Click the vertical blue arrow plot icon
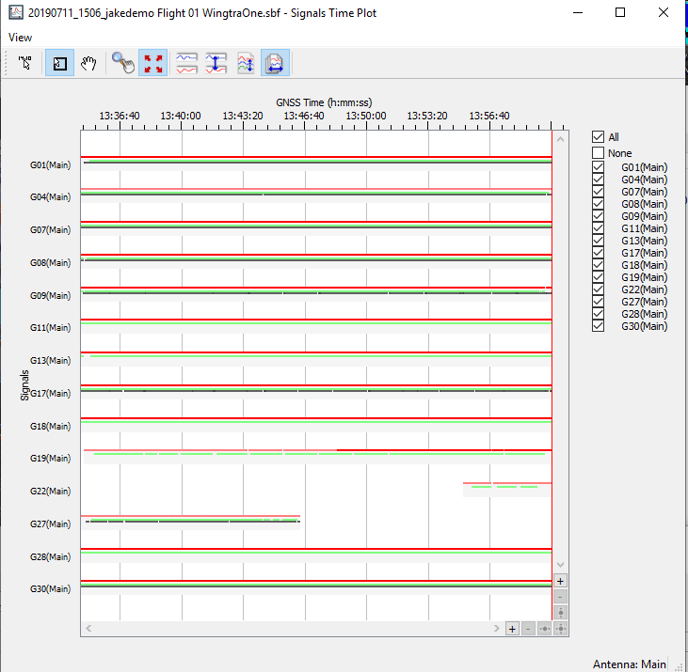Viewport: 688px width, 672px height. [216, 64]
